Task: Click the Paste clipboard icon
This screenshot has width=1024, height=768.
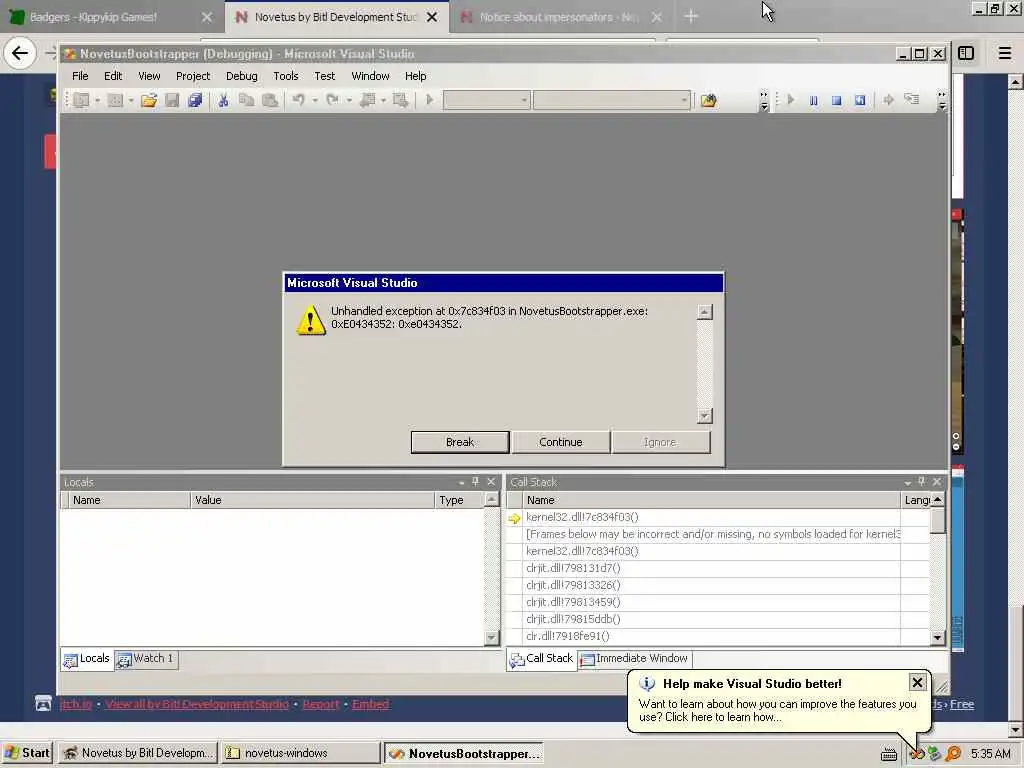Action: [269, 100]
